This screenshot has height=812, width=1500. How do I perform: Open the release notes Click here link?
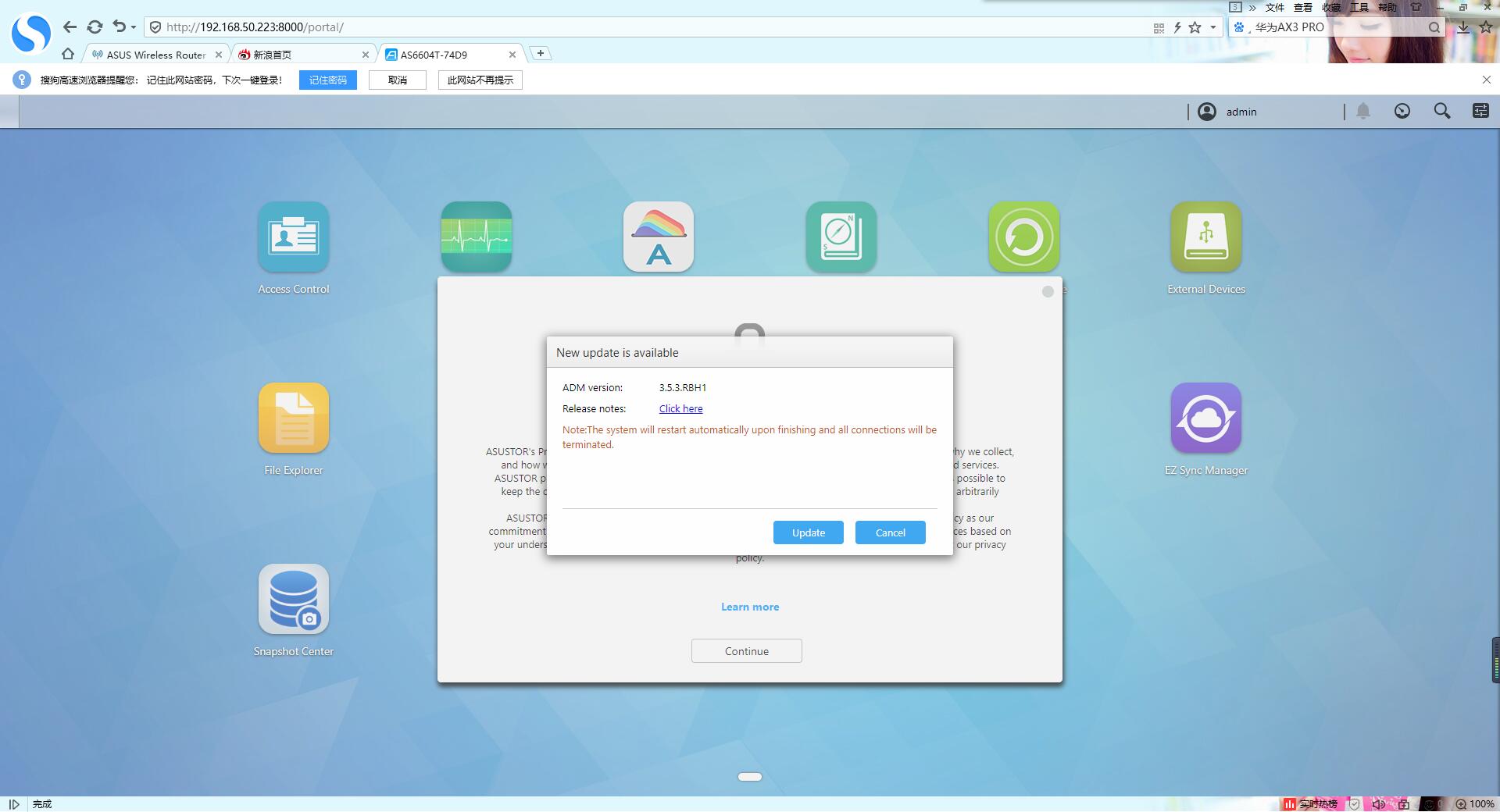tap(680, 408)
